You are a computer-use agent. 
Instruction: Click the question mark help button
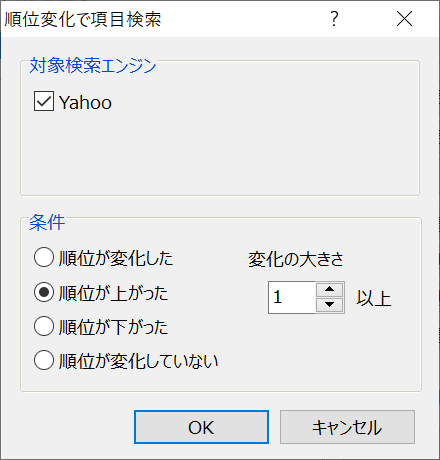[334, 19]
